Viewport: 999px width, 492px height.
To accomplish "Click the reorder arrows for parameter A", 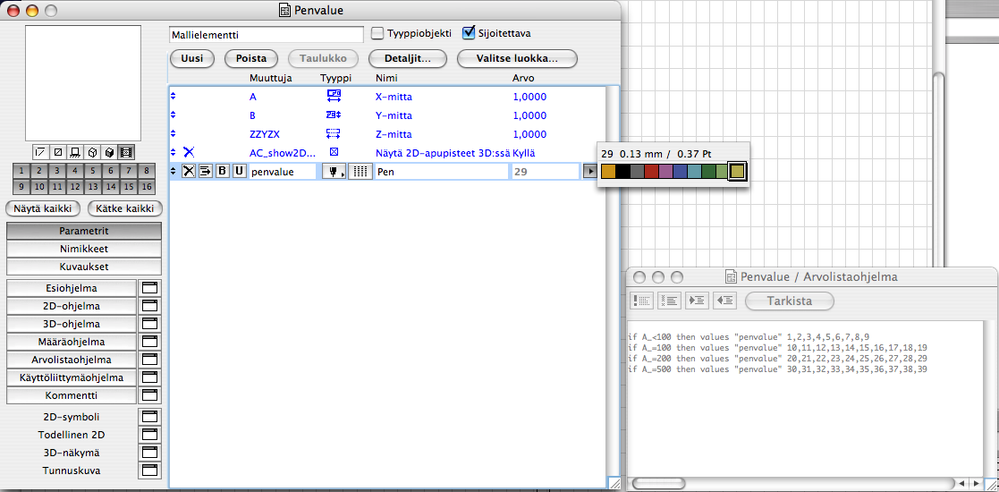I will point(173,97).
